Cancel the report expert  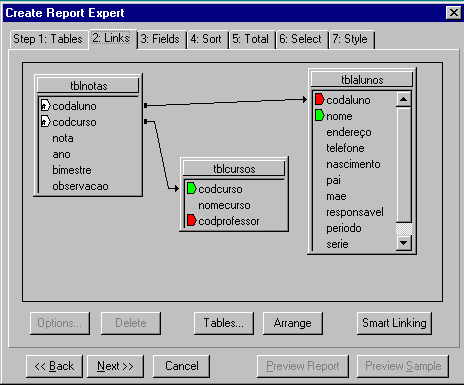[x=182, y=366]
